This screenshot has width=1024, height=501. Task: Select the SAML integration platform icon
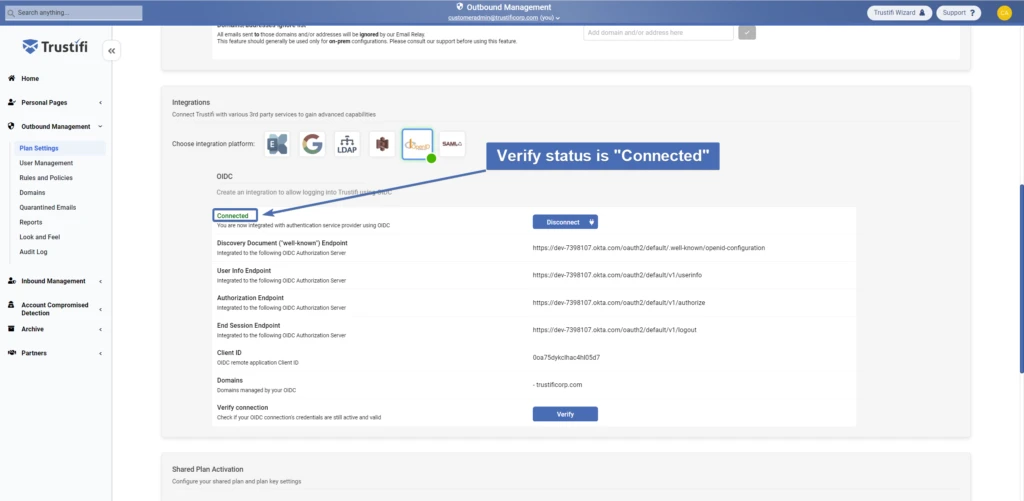point(452,145)
